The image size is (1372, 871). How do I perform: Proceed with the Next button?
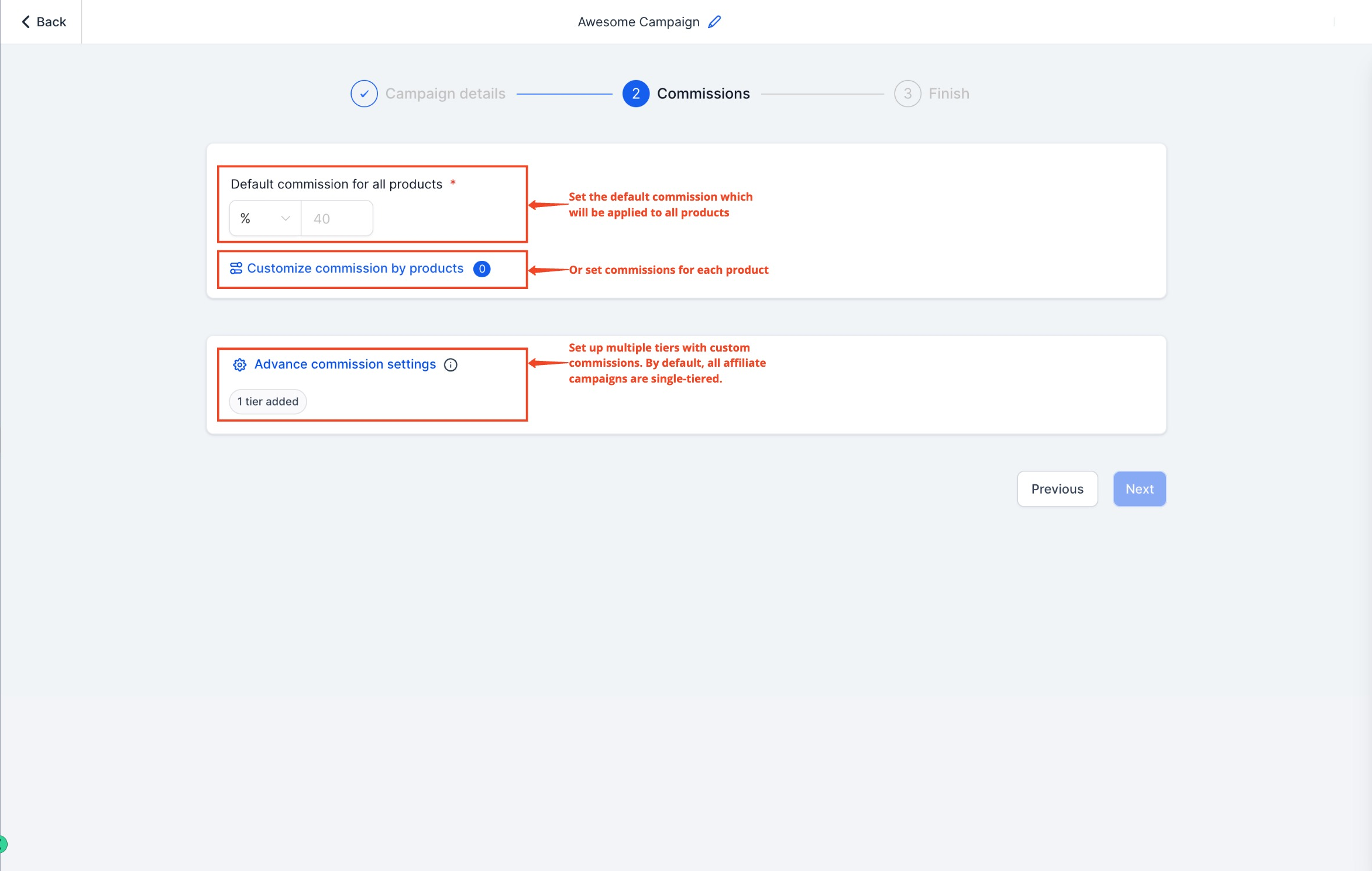pyautogui.click(x=1139, y=489)
